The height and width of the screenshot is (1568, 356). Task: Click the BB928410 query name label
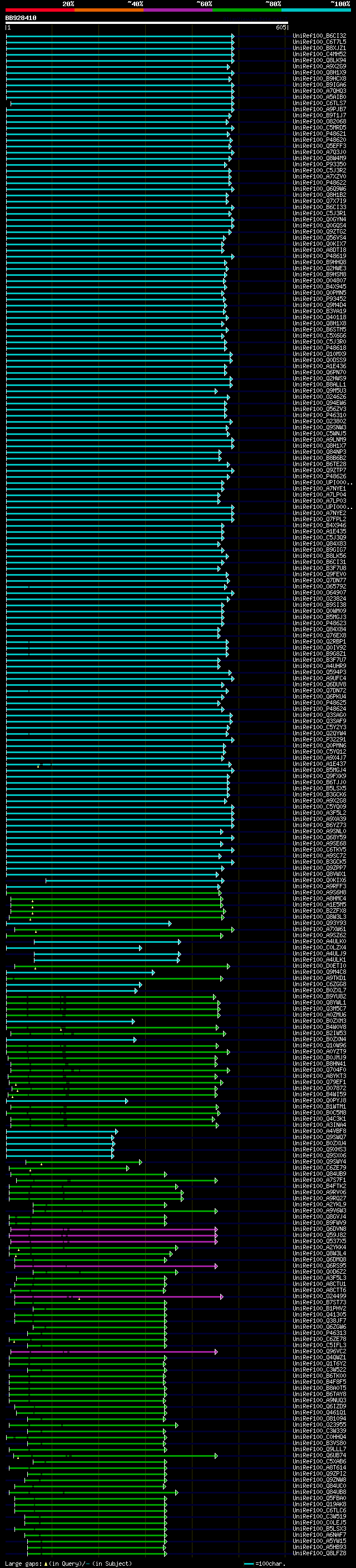point(21,18)
